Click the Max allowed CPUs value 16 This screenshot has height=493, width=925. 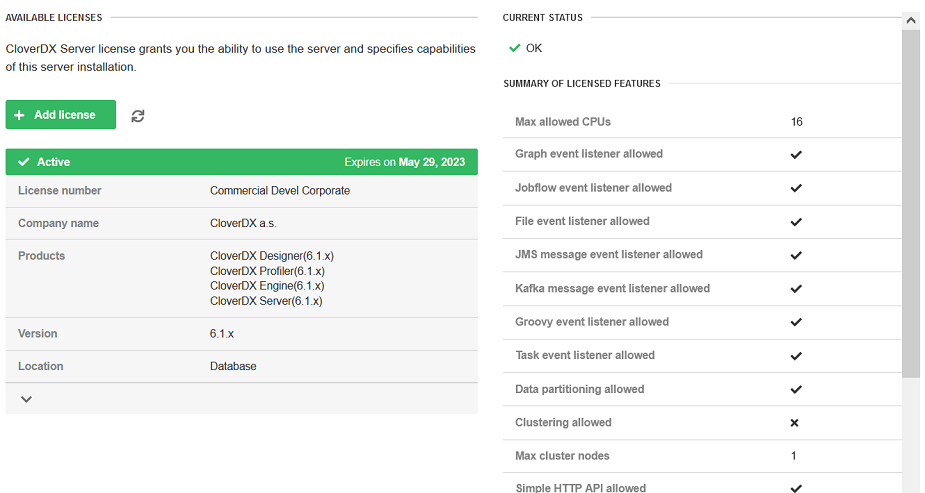coord(796,122)
